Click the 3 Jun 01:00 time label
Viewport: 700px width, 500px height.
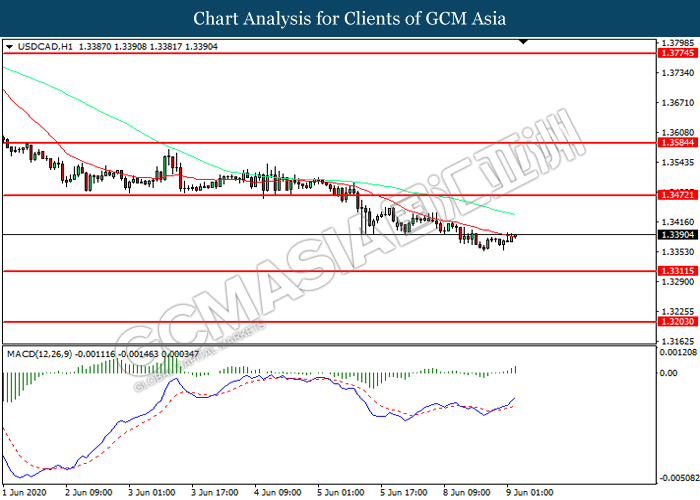[x=151, y=492]
